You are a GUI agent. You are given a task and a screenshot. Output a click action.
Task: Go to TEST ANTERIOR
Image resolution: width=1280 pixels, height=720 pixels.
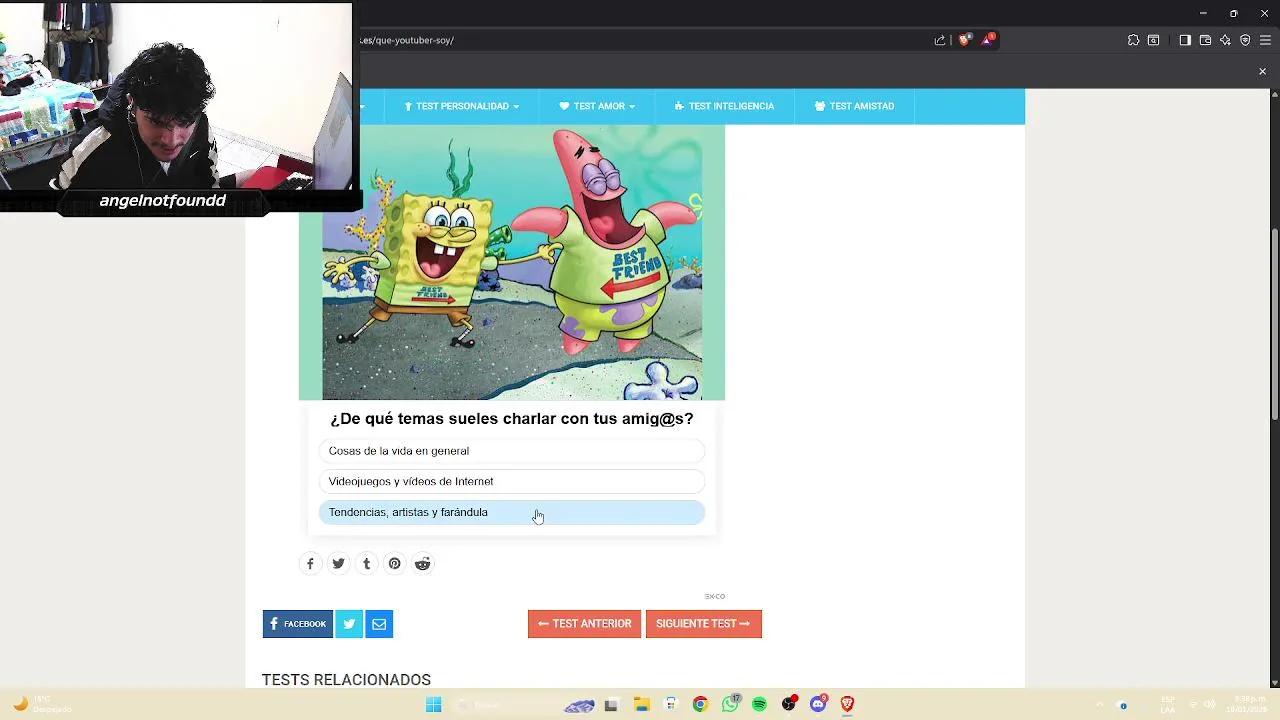coord(584,624)
